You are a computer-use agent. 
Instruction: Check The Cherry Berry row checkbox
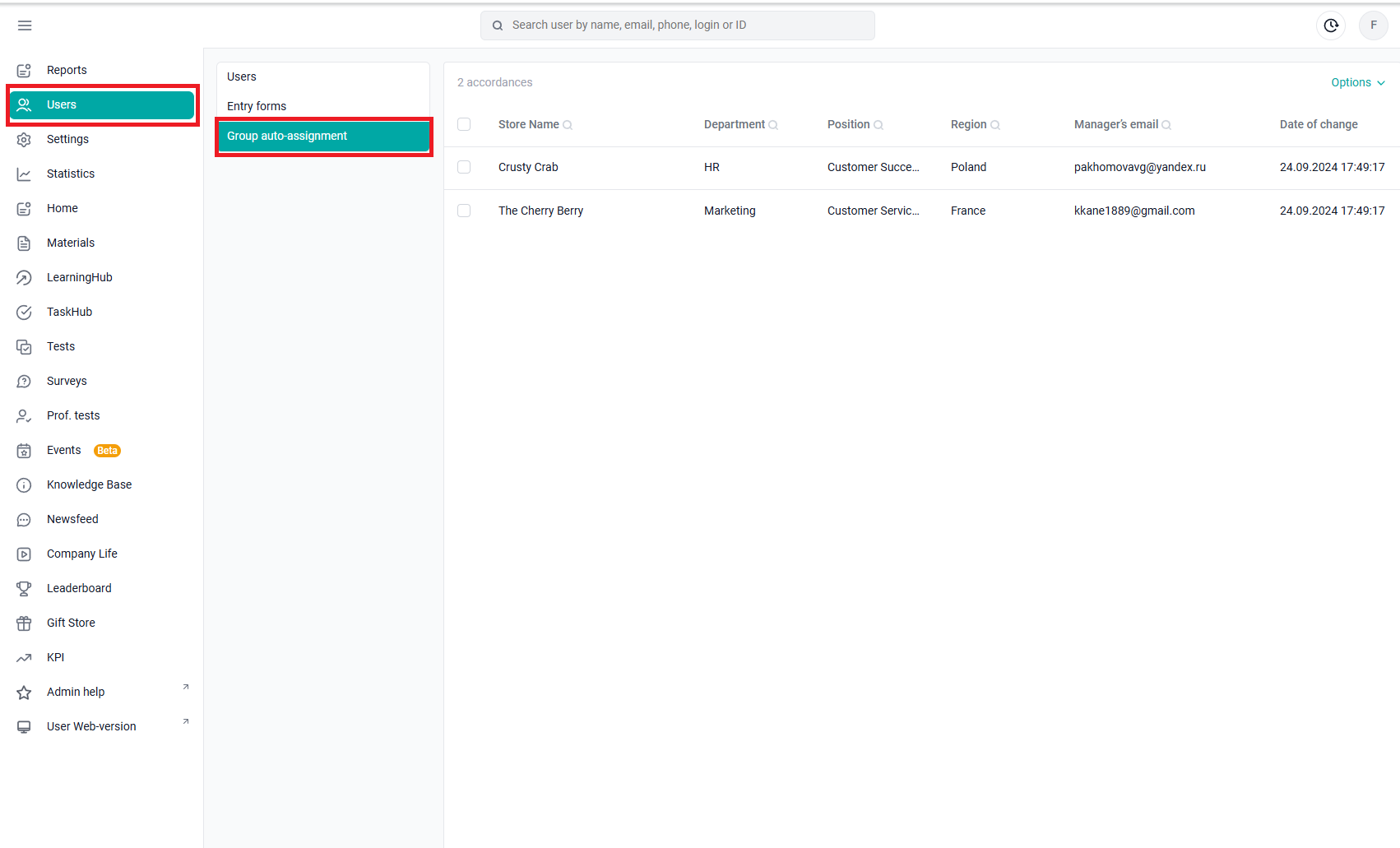(x=464, y=211)
